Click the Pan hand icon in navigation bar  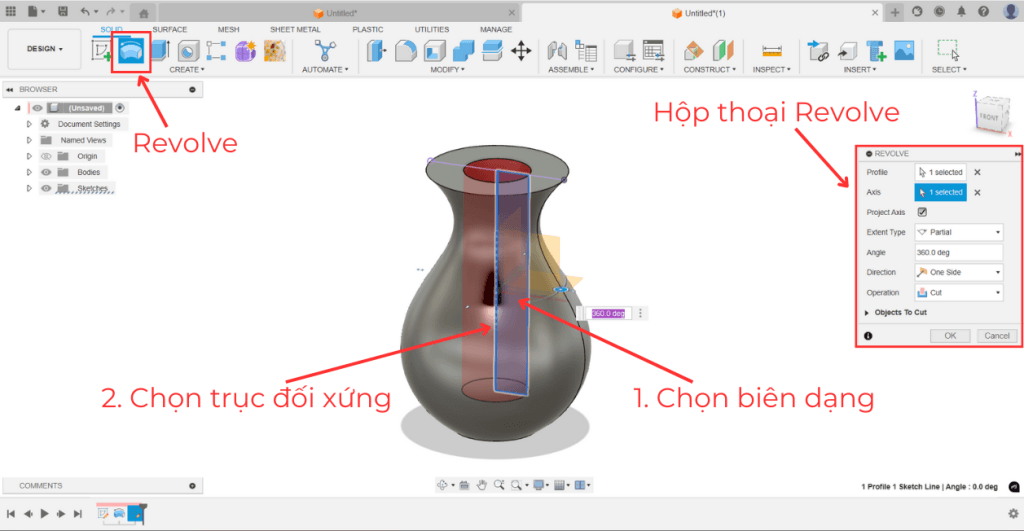[x=481, y=485]
